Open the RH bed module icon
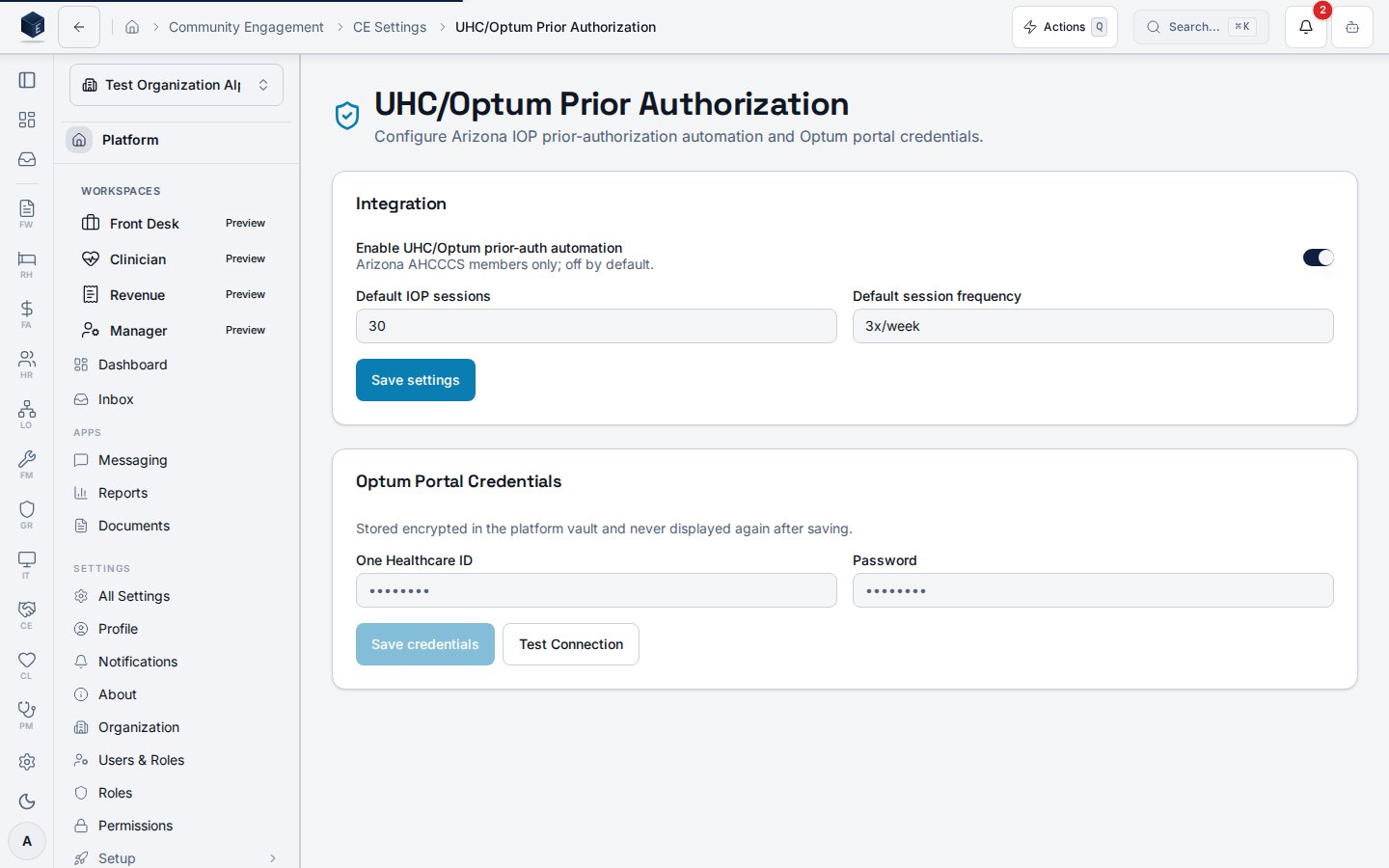Image resolution: width=1389 pixels, height=868 pixels. pos(27,263)
